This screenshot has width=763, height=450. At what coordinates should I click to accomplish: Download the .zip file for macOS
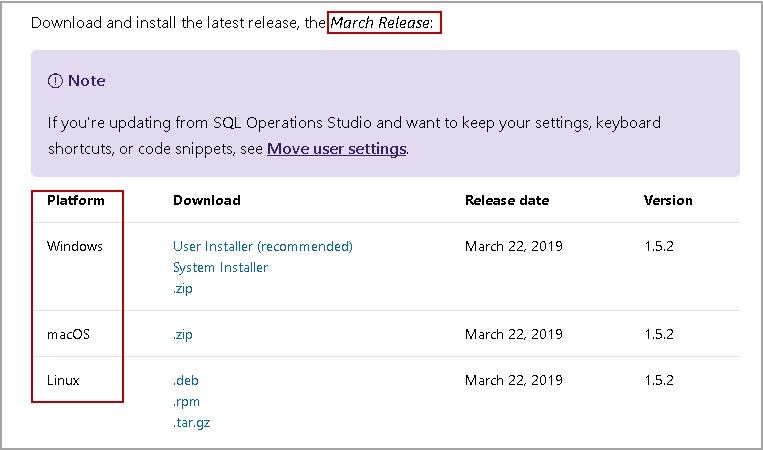[x=183, y=334]
